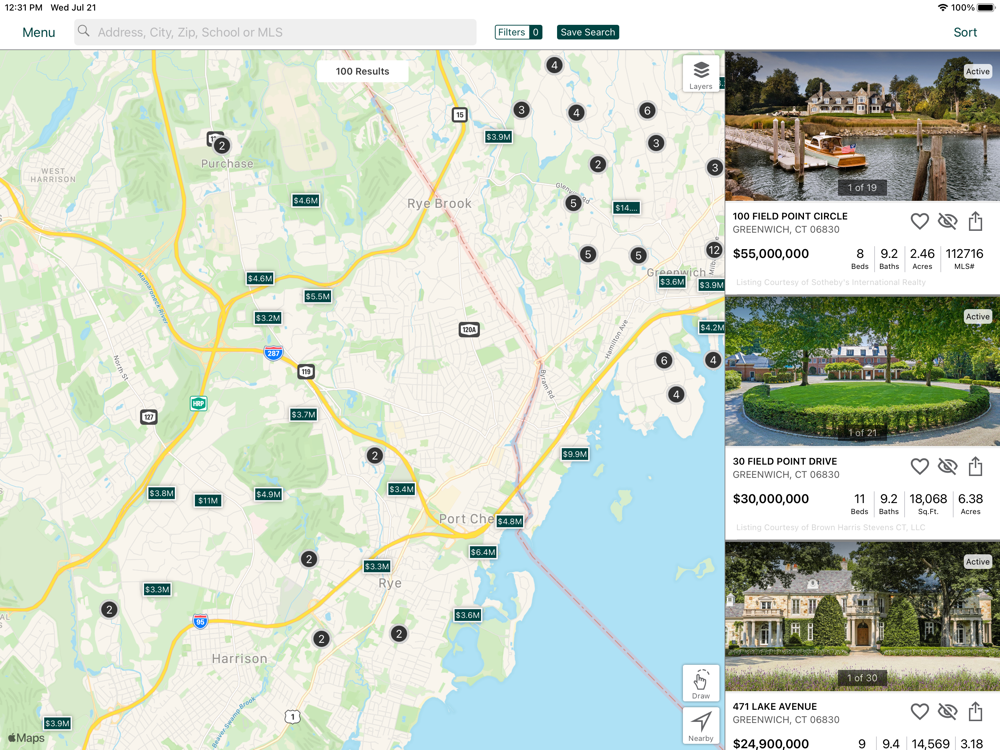The height and width of the screenshot is (750, 1000).
Task: Select the $3.9M marker near route 15
Action: point(498,136)
